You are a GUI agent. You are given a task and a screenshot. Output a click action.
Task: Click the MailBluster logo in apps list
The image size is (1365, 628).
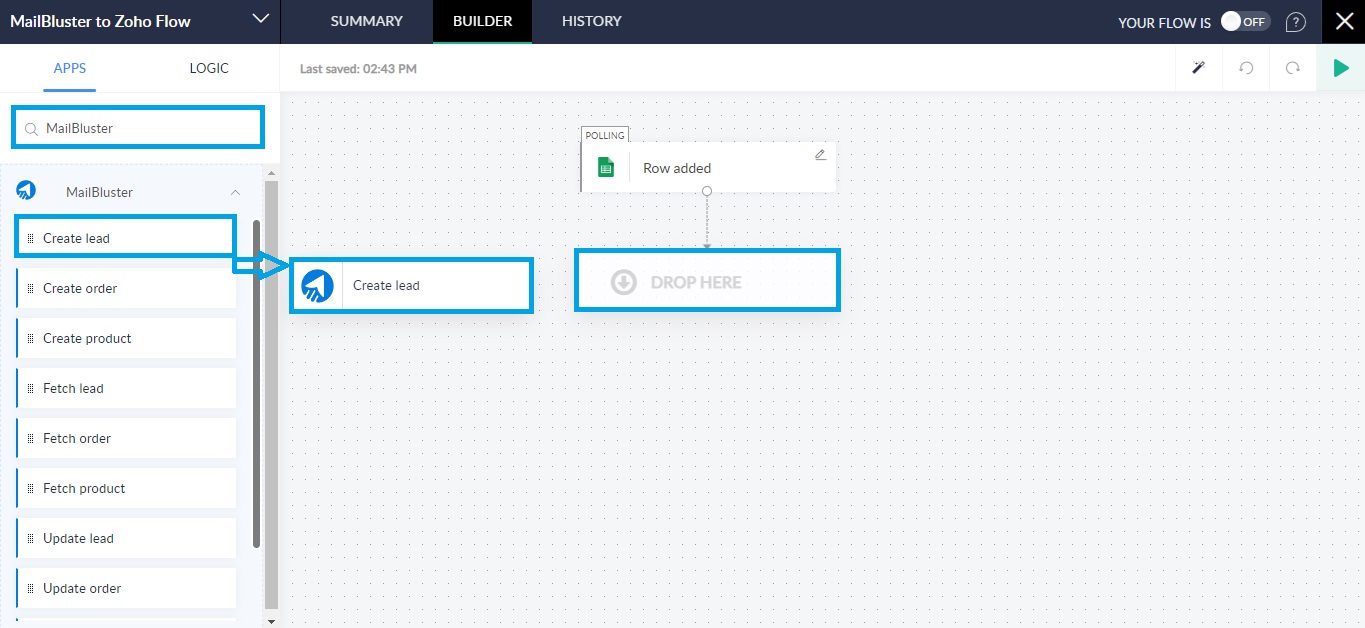[x=27, y=191]
